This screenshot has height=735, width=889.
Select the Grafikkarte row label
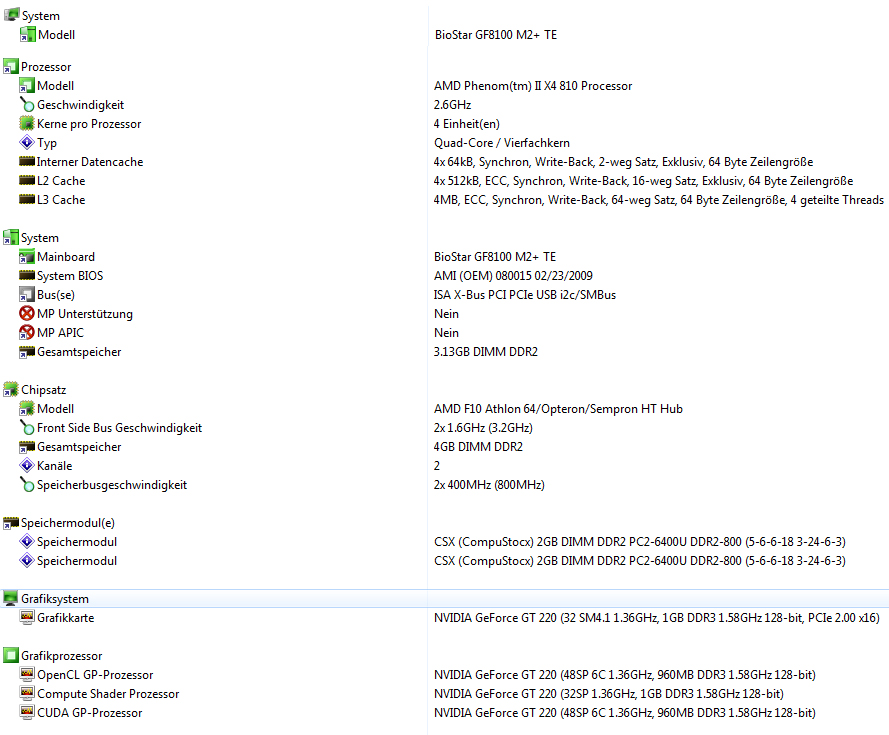tap(65, 618)
